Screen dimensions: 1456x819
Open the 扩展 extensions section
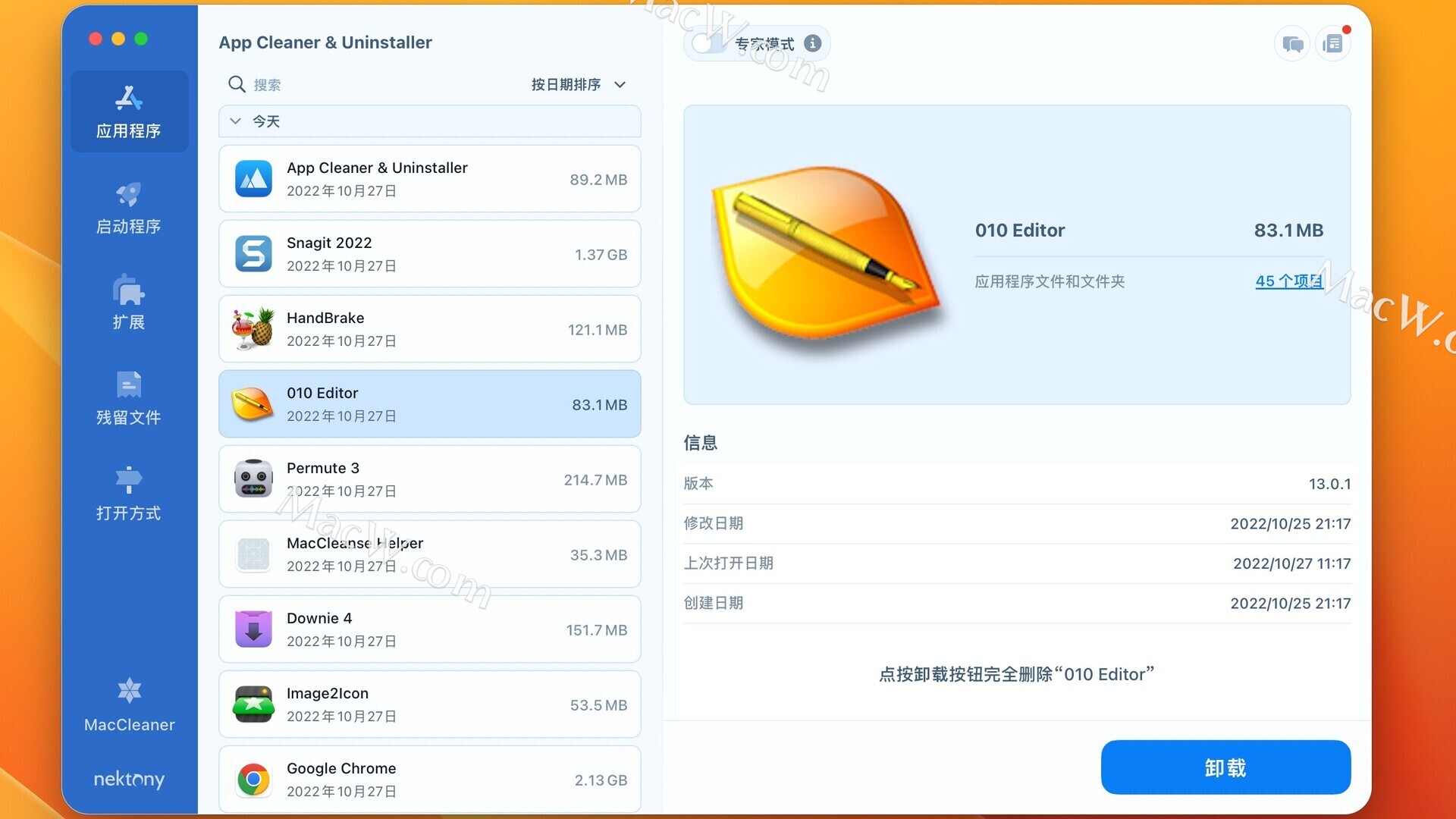(x=129, y=302)
